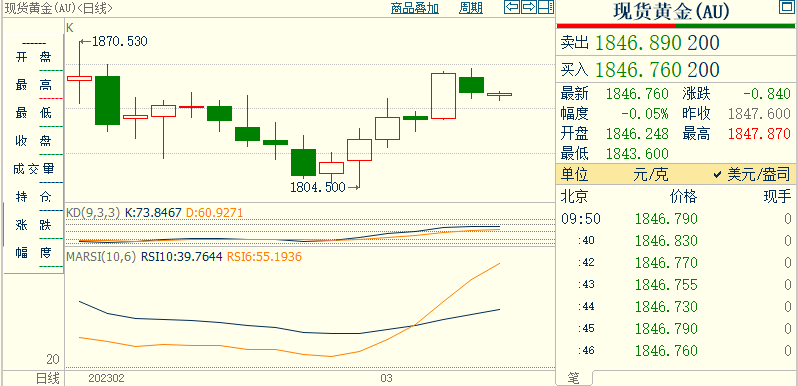The height and width of the screenshot is (386, 798).
Task: Click the left arrow navigation icon
Action: point(511,7)
